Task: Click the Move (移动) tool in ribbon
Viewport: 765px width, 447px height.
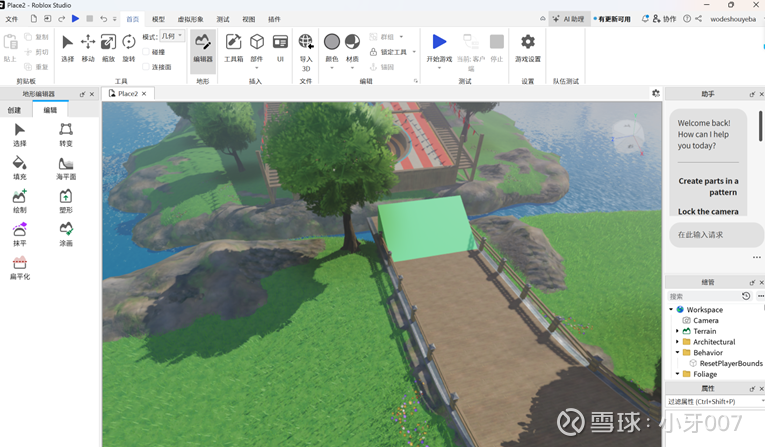Action: tap(88, 48)
